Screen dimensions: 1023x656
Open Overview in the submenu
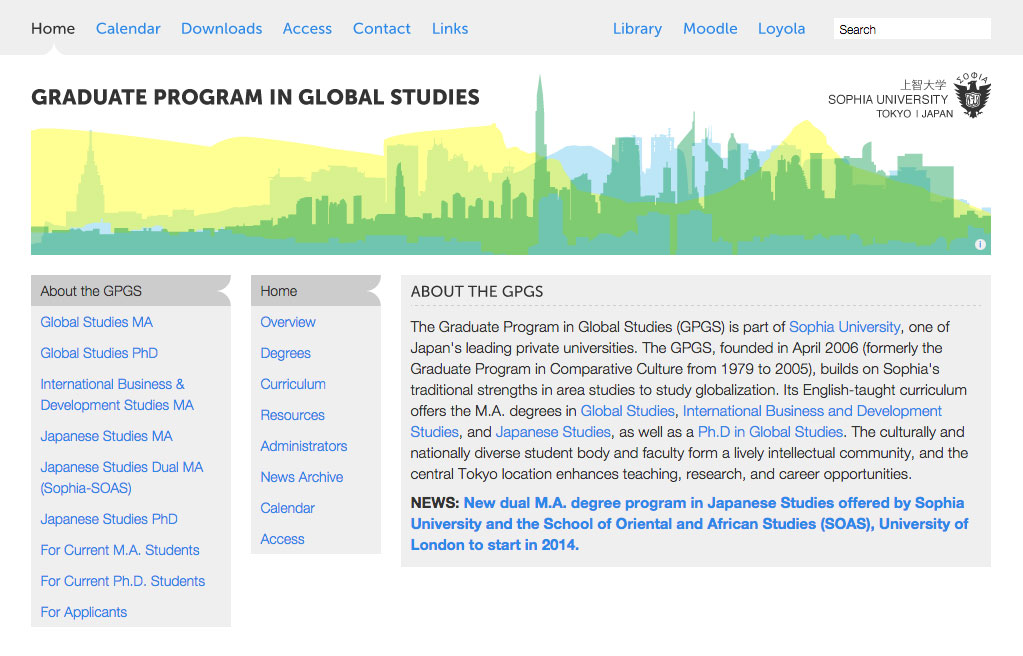point(288,322)
